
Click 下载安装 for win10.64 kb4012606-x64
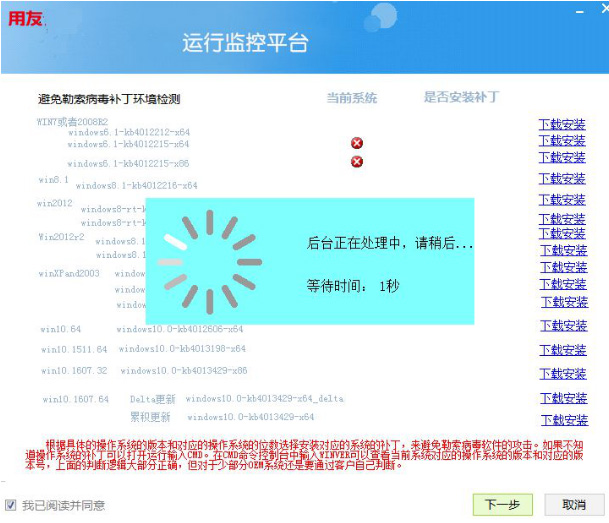tap(563, 326)
